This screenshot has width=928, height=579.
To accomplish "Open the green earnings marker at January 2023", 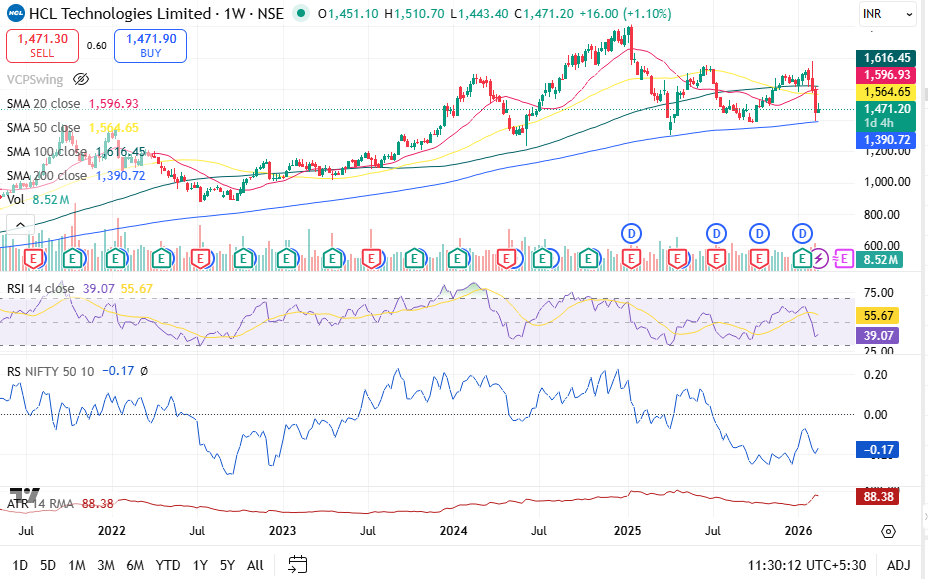I will click(x=286, y=259).
